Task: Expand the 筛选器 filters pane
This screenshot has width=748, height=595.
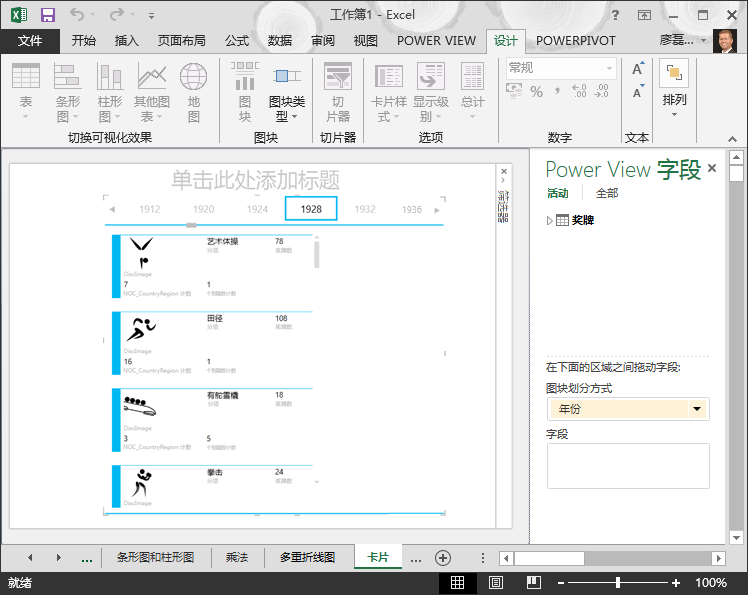Action: tap(504, 180)
